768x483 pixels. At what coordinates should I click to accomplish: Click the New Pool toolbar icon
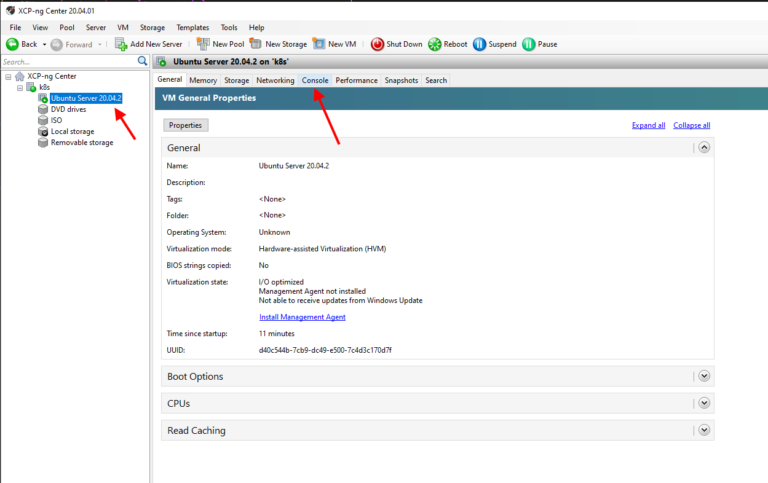coord(203,44)
